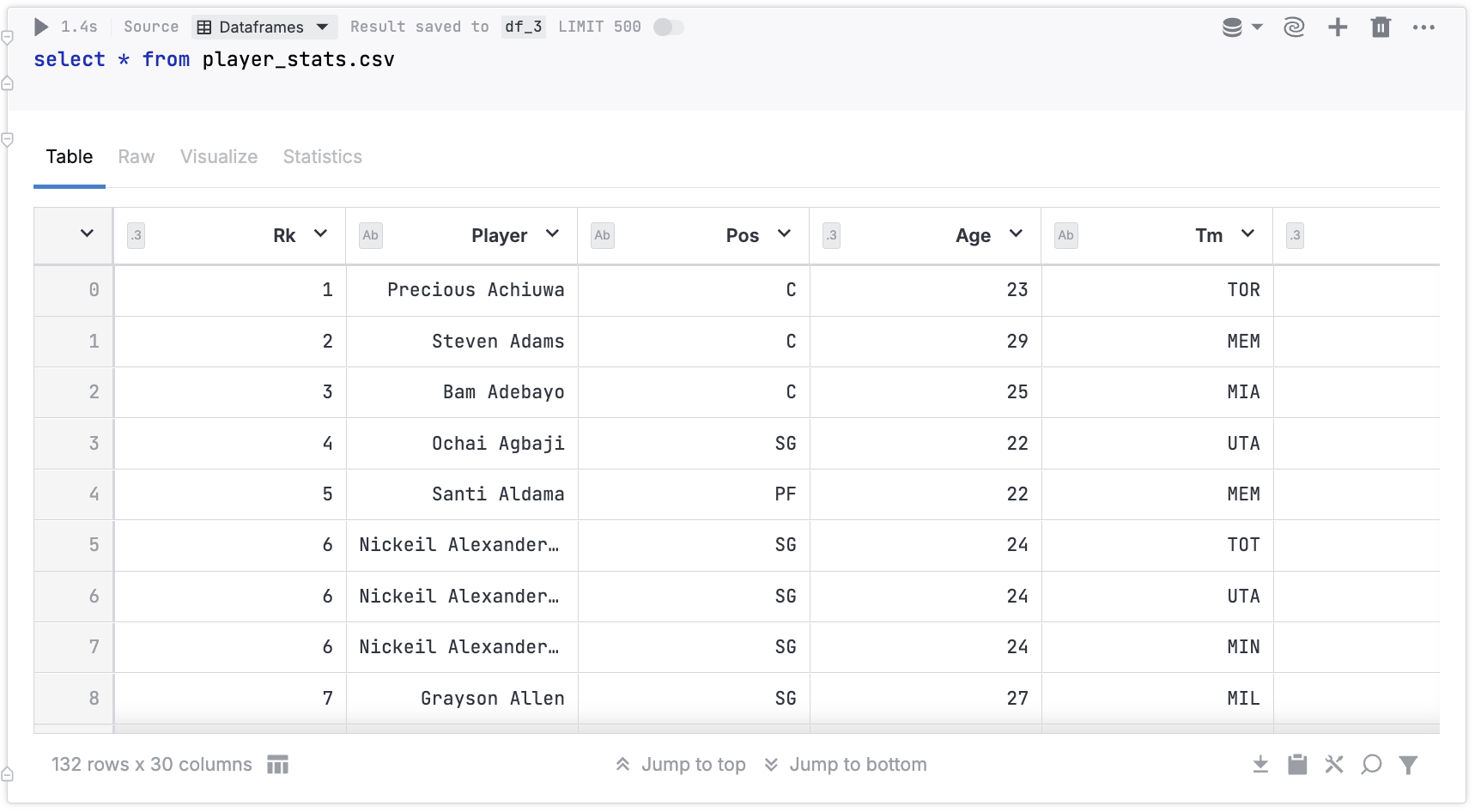The image size is (1475, 812).
Task: Open the cell overflow menu with three dots
Action: 1424,27
